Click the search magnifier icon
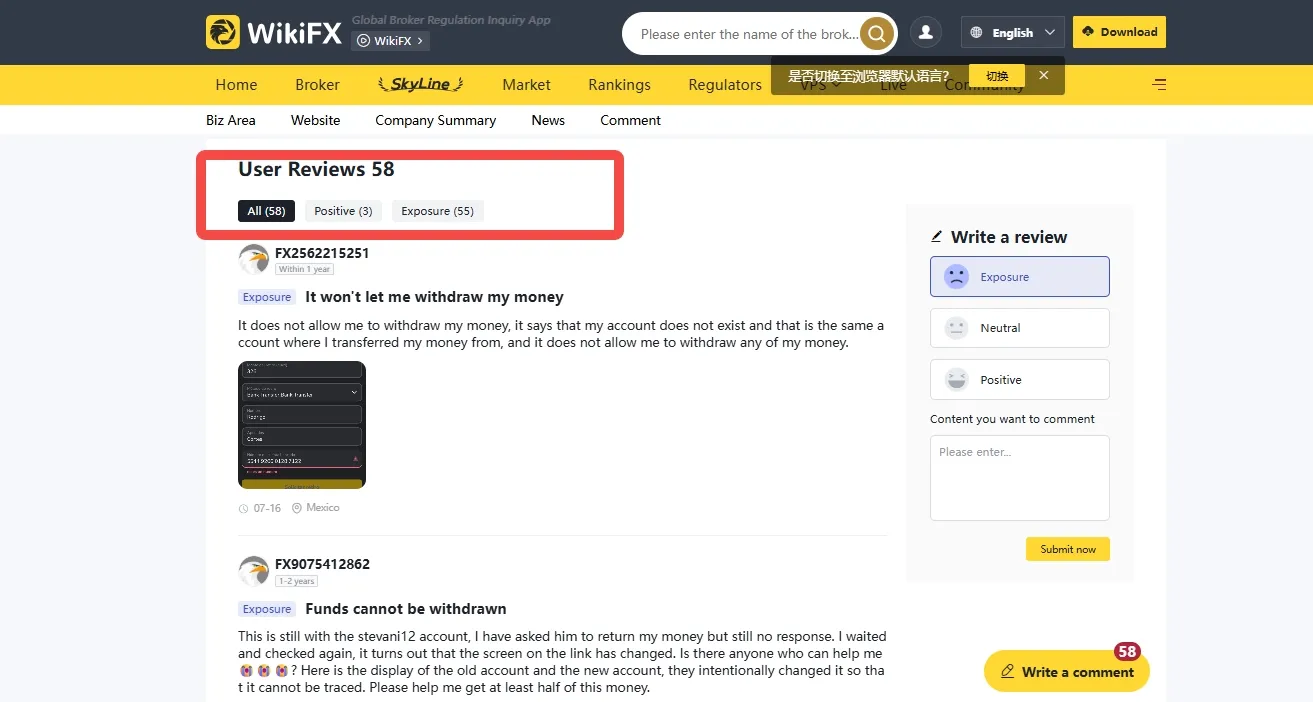Screen dimensions: 1313x702 coord(876,34)
